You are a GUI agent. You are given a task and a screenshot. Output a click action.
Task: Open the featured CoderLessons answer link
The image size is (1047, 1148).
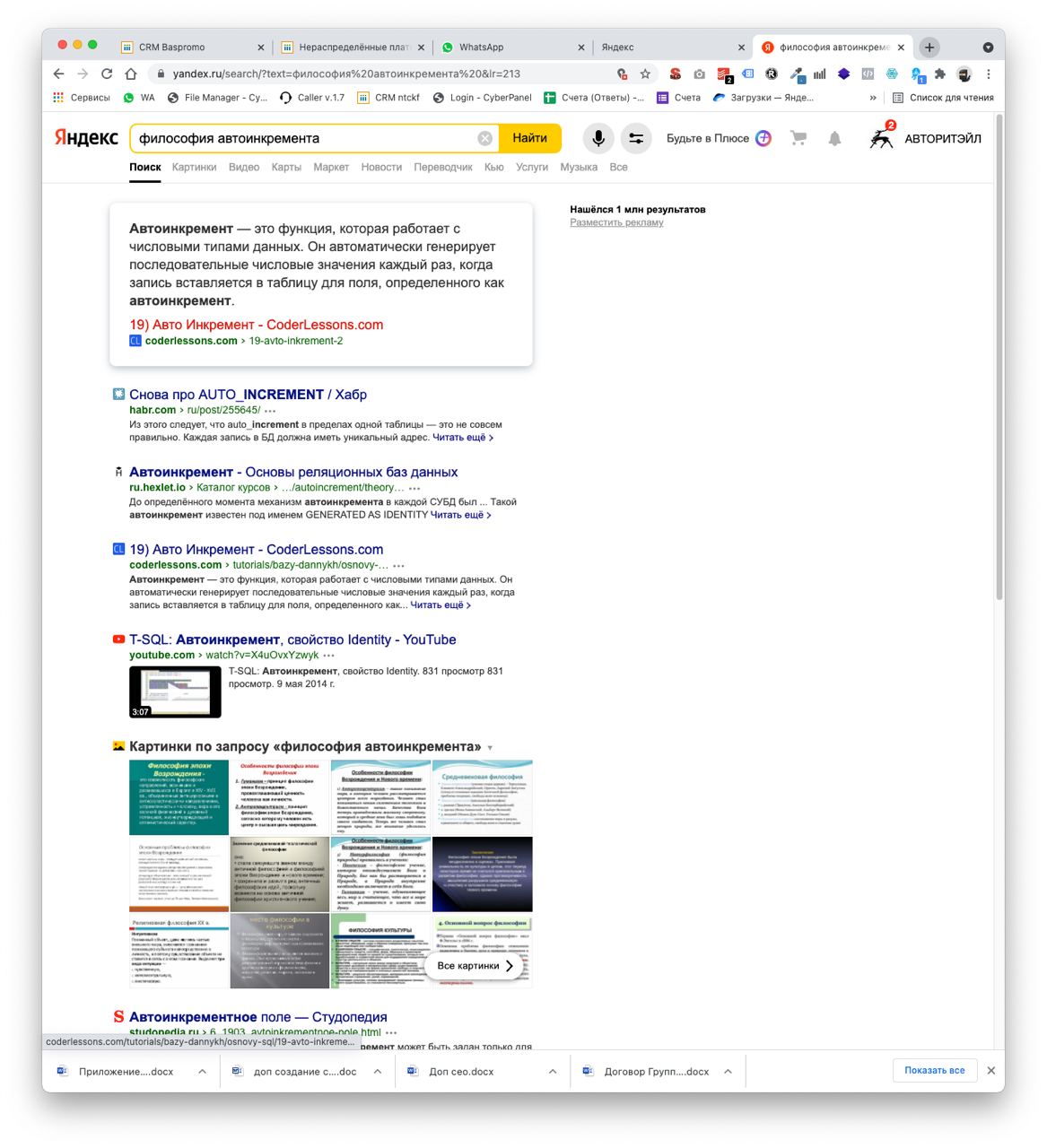pyautogui.click(x=256, y=325)
